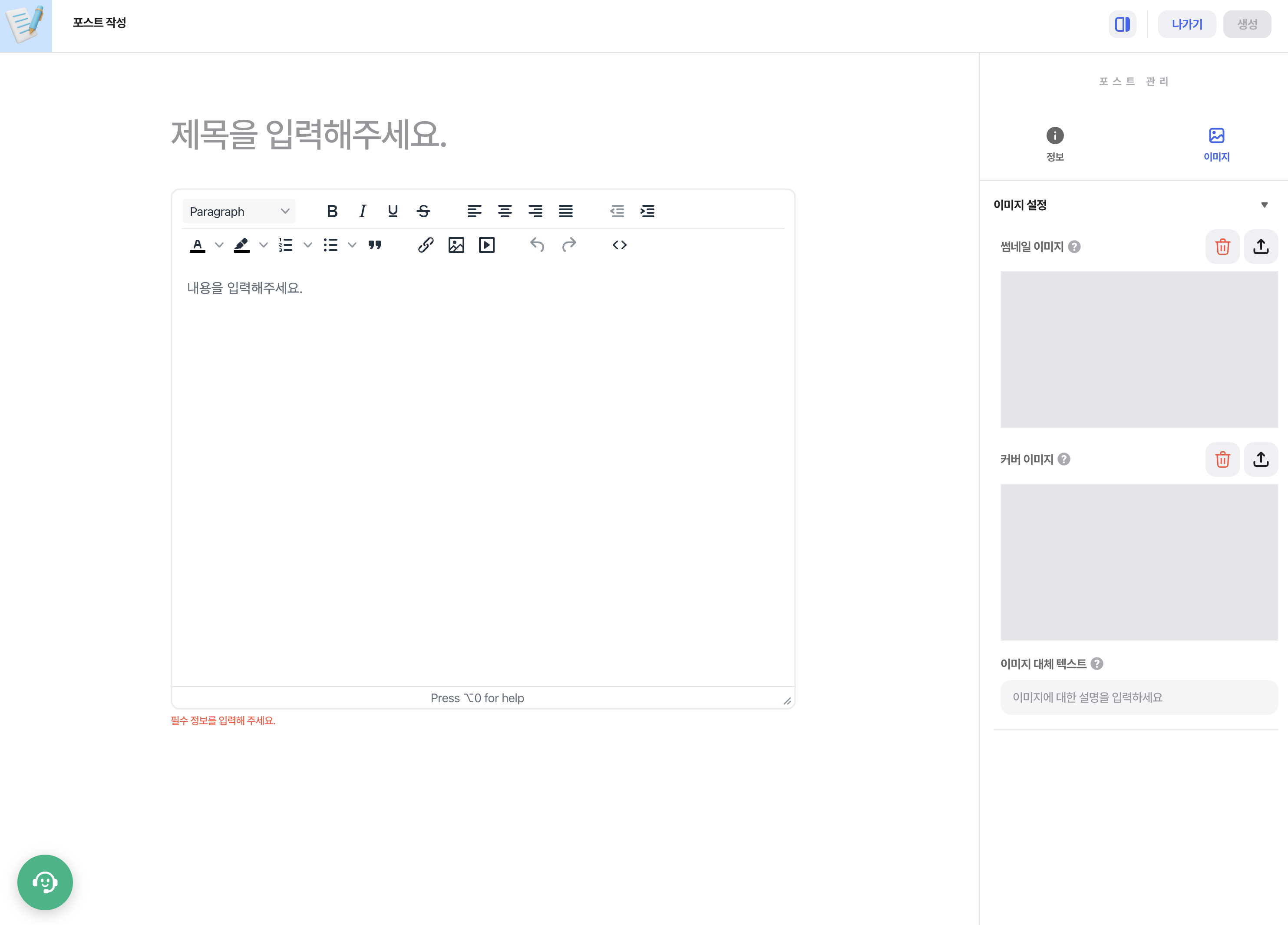1288x925 pixels.
Task: Apply italic formatting
Action: pos(362,211)
